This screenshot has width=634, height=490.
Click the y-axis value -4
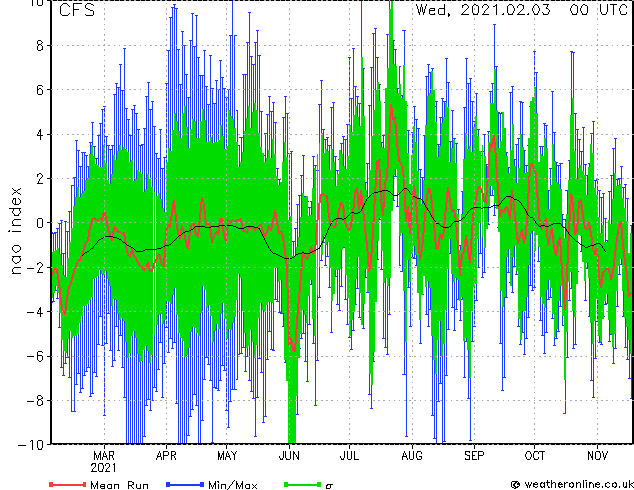35,312
